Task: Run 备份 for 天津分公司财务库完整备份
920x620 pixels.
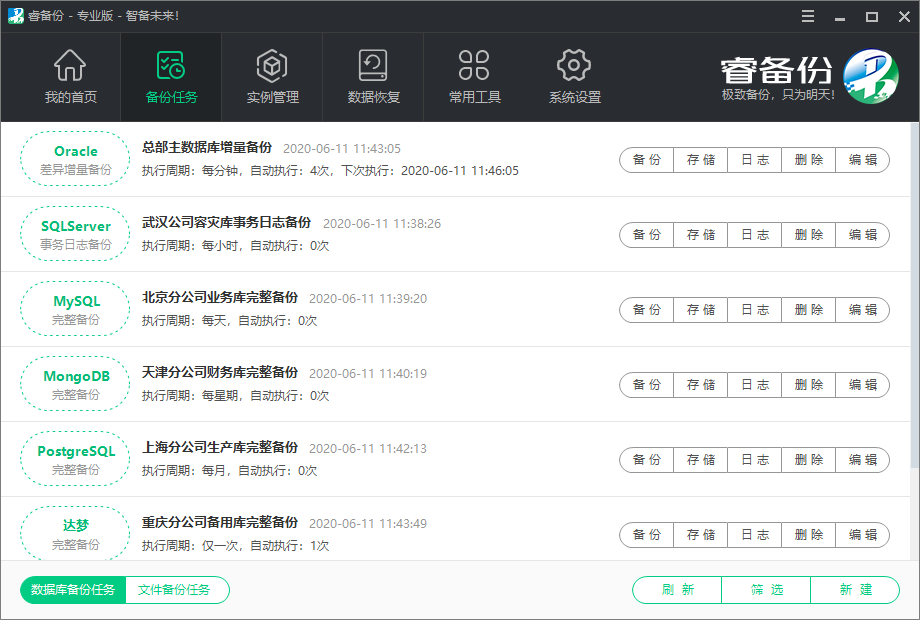Action: click(647, 385)
